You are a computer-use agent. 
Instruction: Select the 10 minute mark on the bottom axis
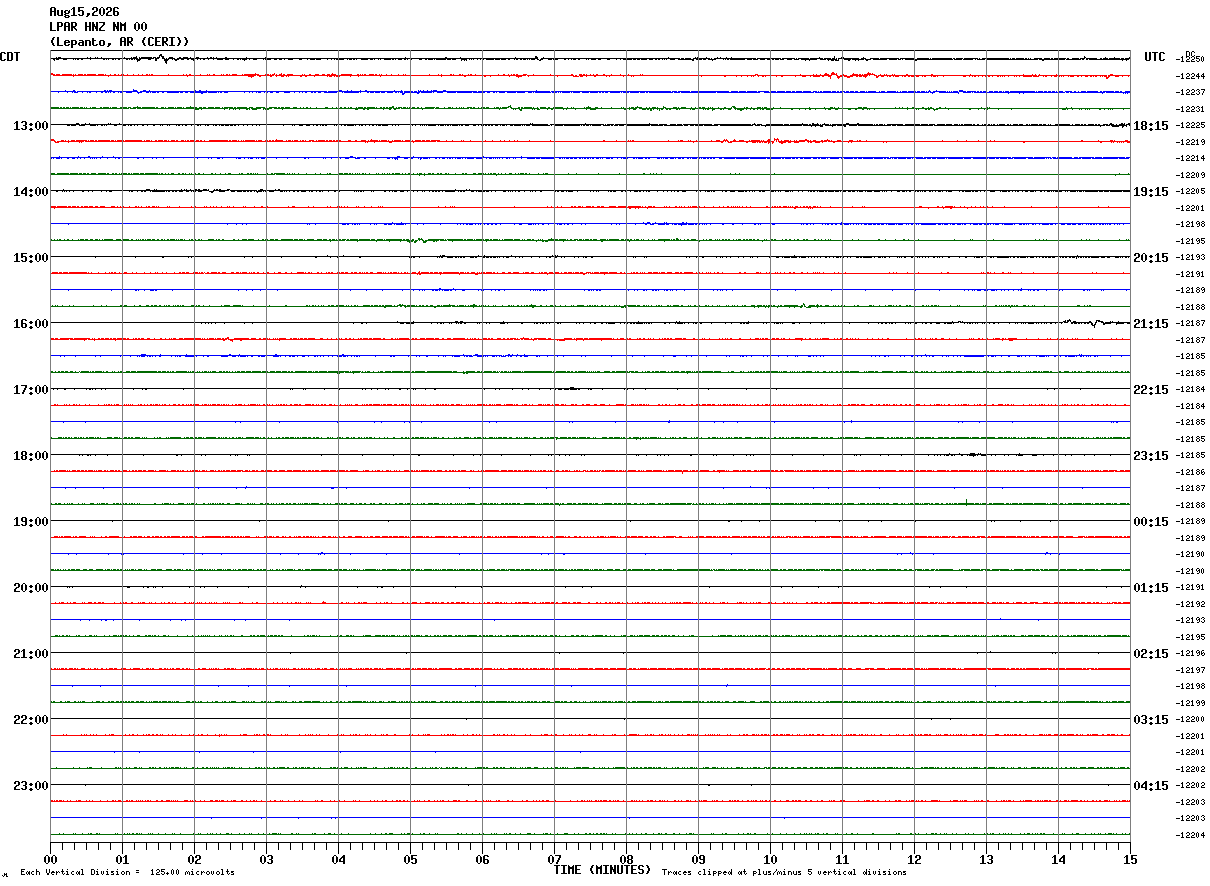point(770,859)
